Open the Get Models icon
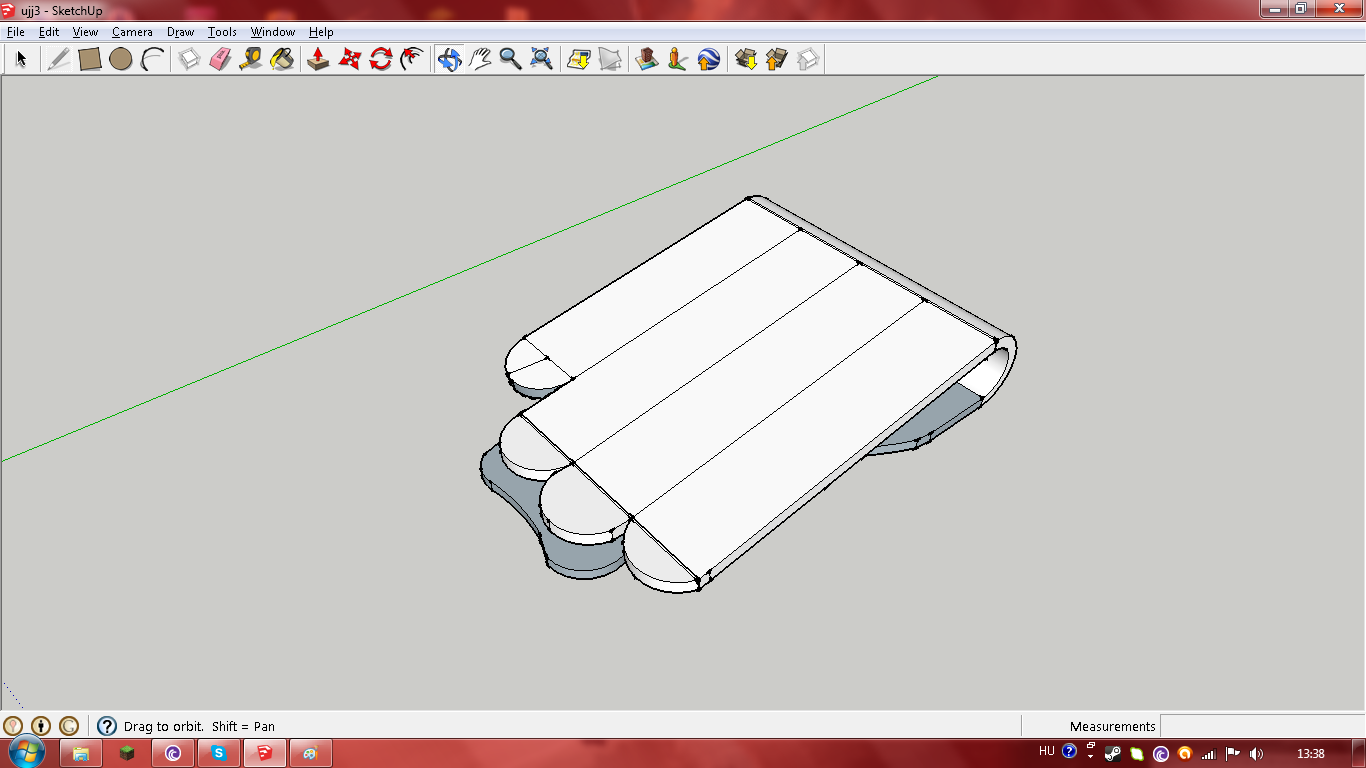Viewport: 1366px width, 768px height. [x=746, y=59]
